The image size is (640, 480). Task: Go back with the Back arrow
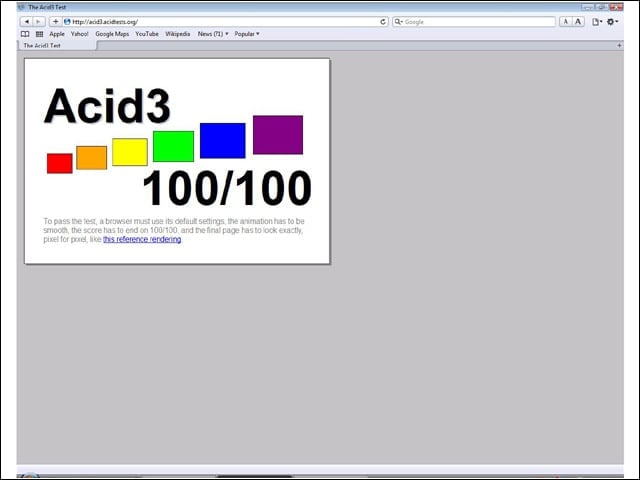coord(26,22)
